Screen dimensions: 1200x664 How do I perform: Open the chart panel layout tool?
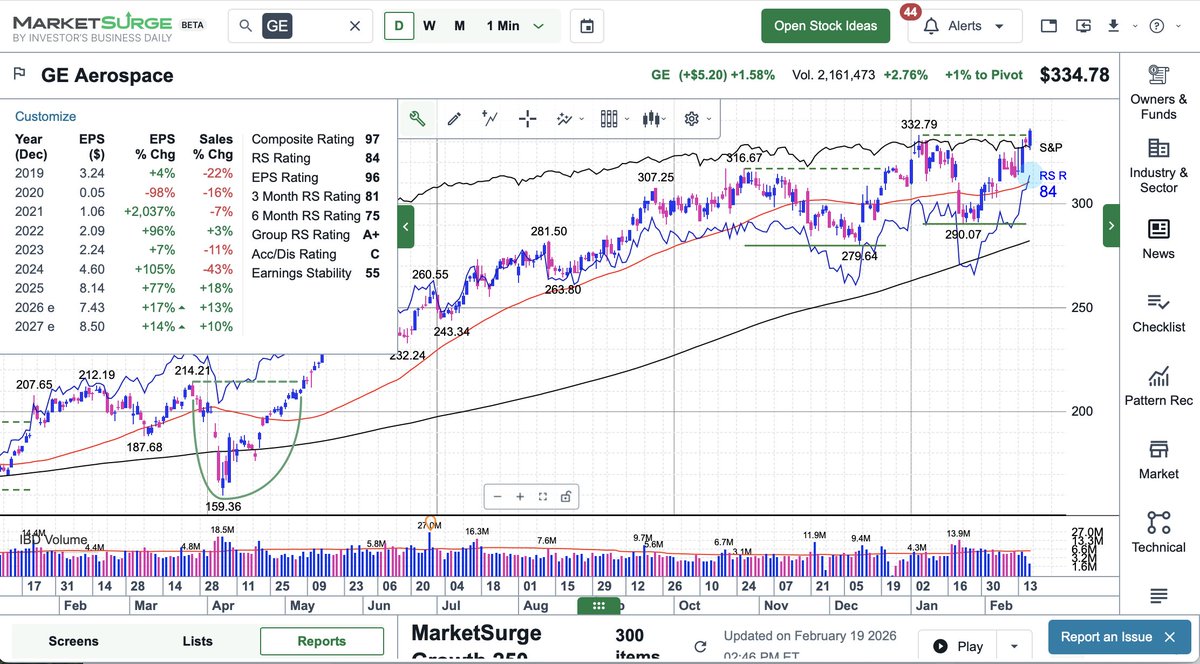609,119
